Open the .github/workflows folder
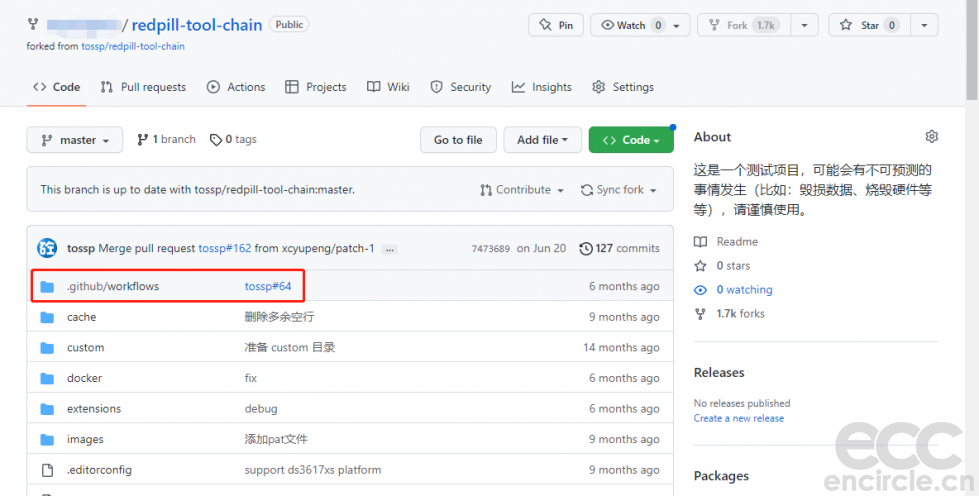 (113, 286)
